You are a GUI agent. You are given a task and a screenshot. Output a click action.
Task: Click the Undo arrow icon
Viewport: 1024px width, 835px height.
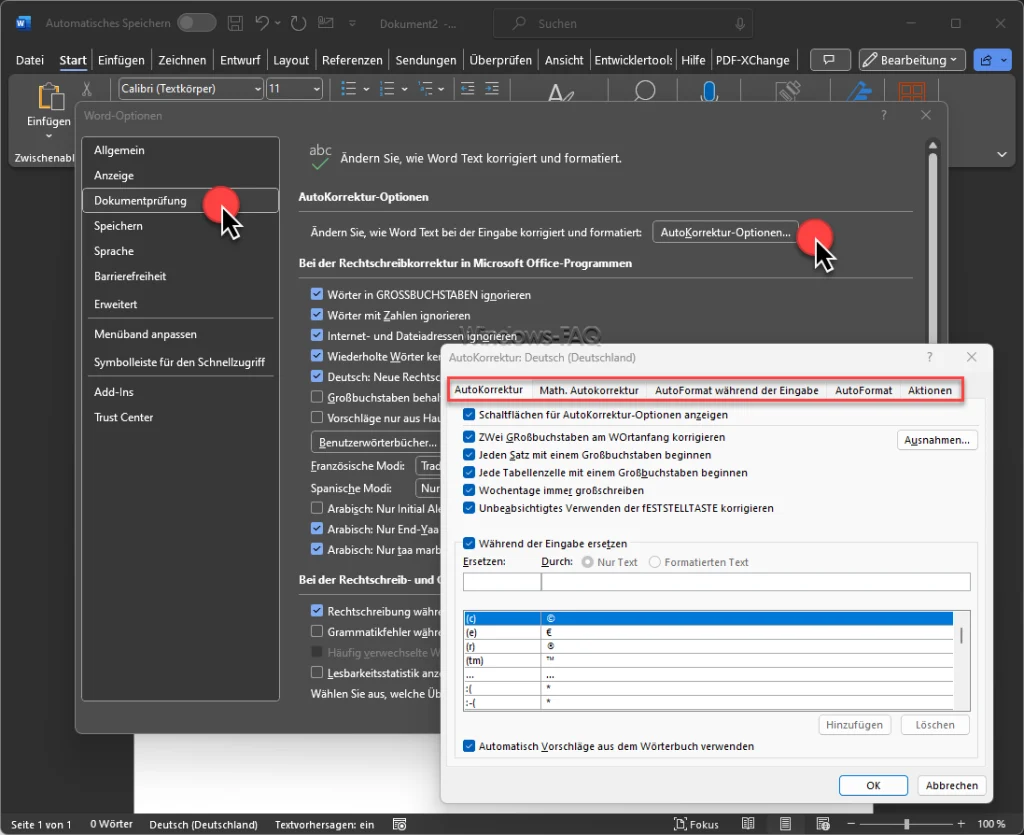point(262,23)
